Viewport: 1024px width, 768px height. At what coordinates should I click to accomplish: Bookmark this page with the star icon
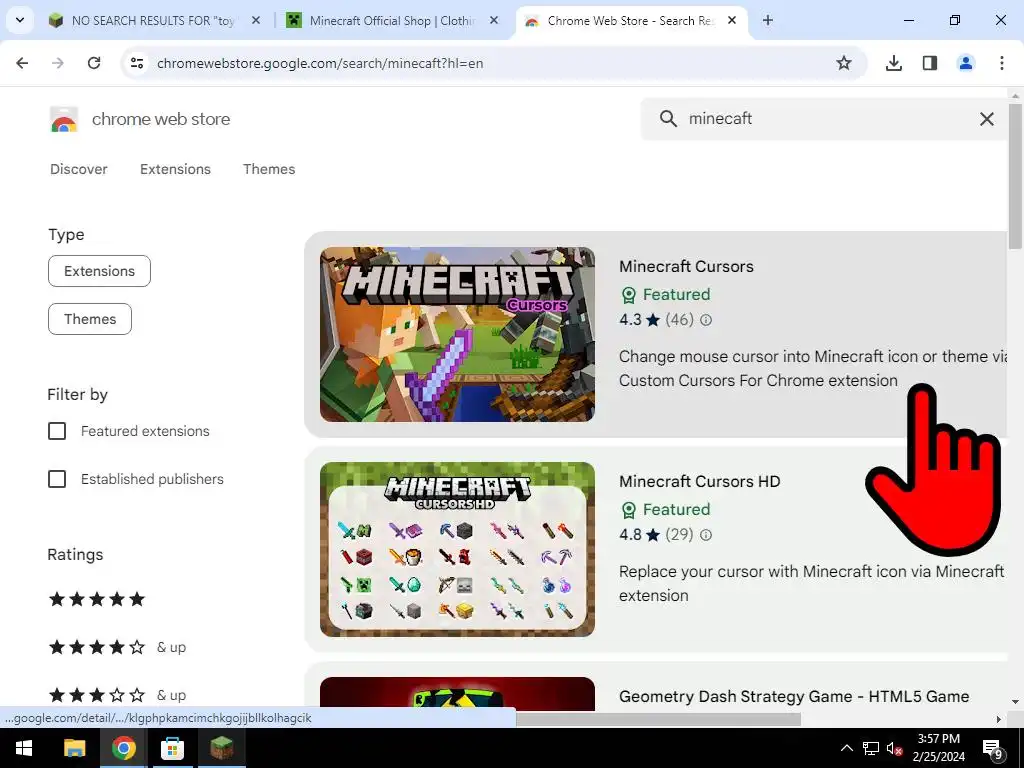click(x=844, y=63)
